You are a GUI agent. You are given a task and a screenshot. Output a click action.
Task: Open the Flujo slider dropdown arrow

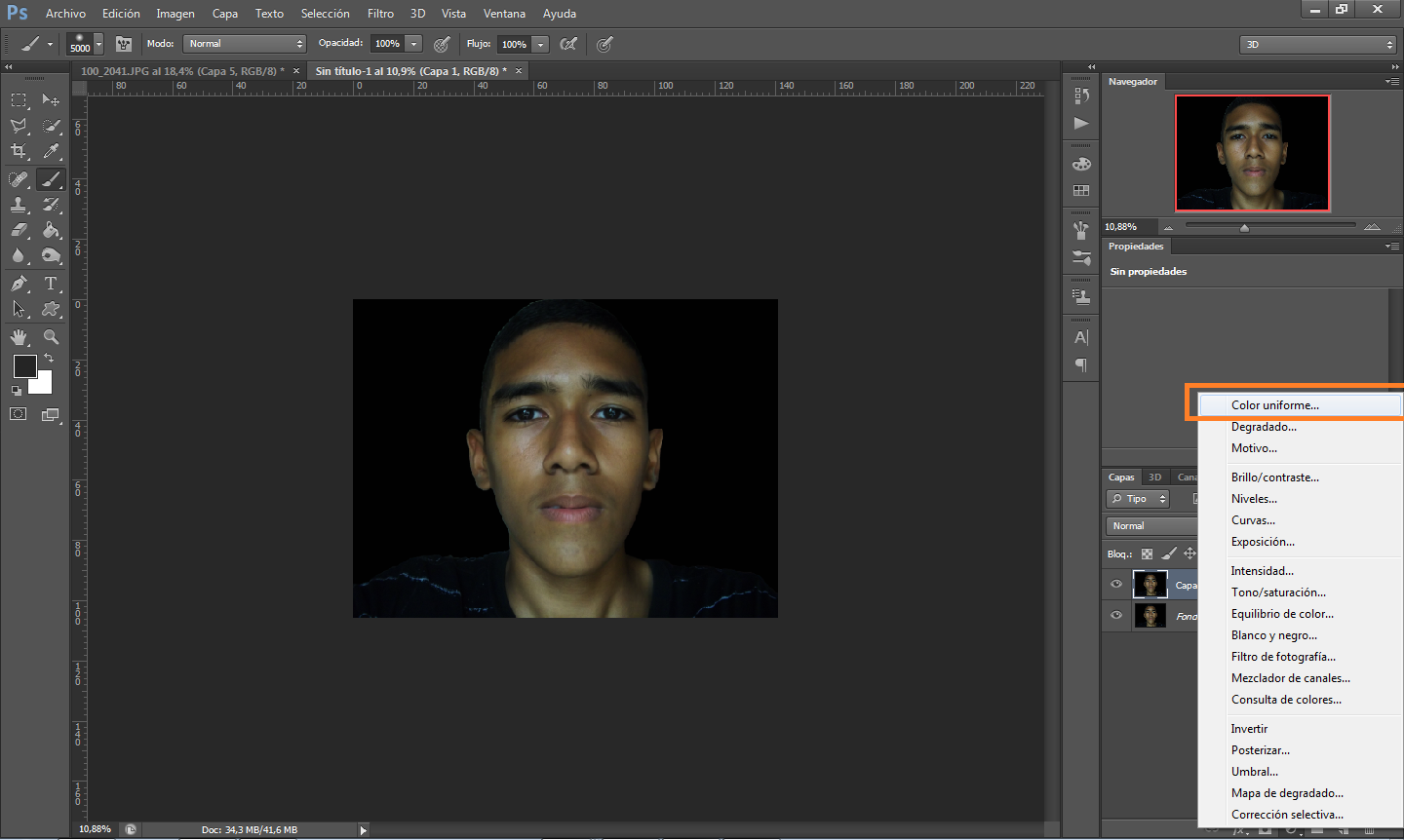[x=541, y=44]
